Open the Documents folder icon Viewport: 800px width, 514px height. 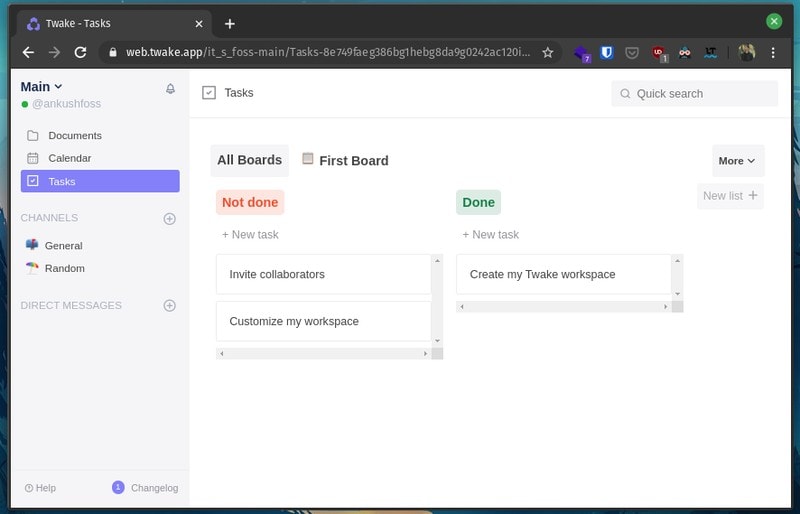[x=33, y=135]
